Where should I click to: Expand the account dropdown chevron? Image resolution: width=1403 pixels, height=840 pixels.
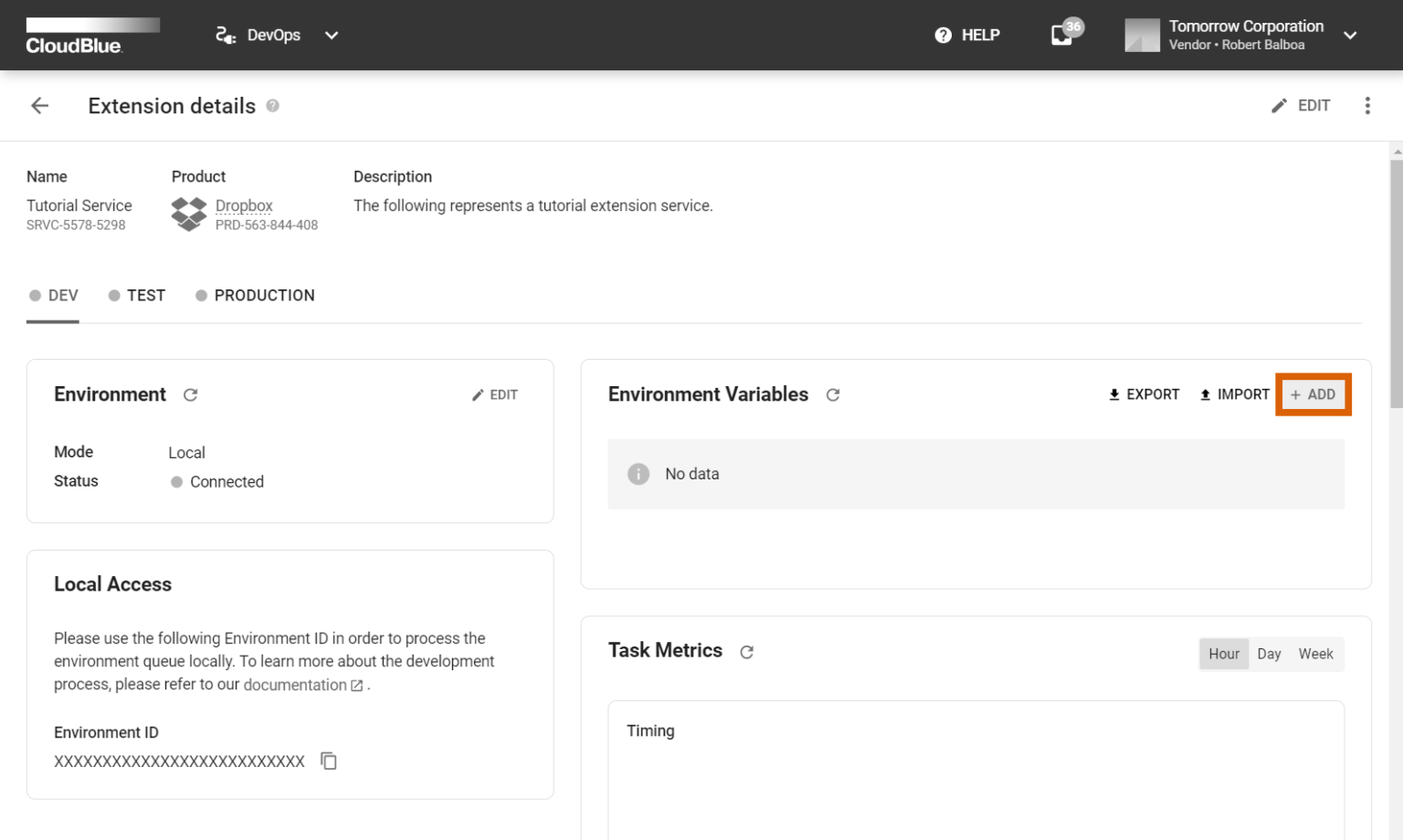click(x=1350, y=36)
